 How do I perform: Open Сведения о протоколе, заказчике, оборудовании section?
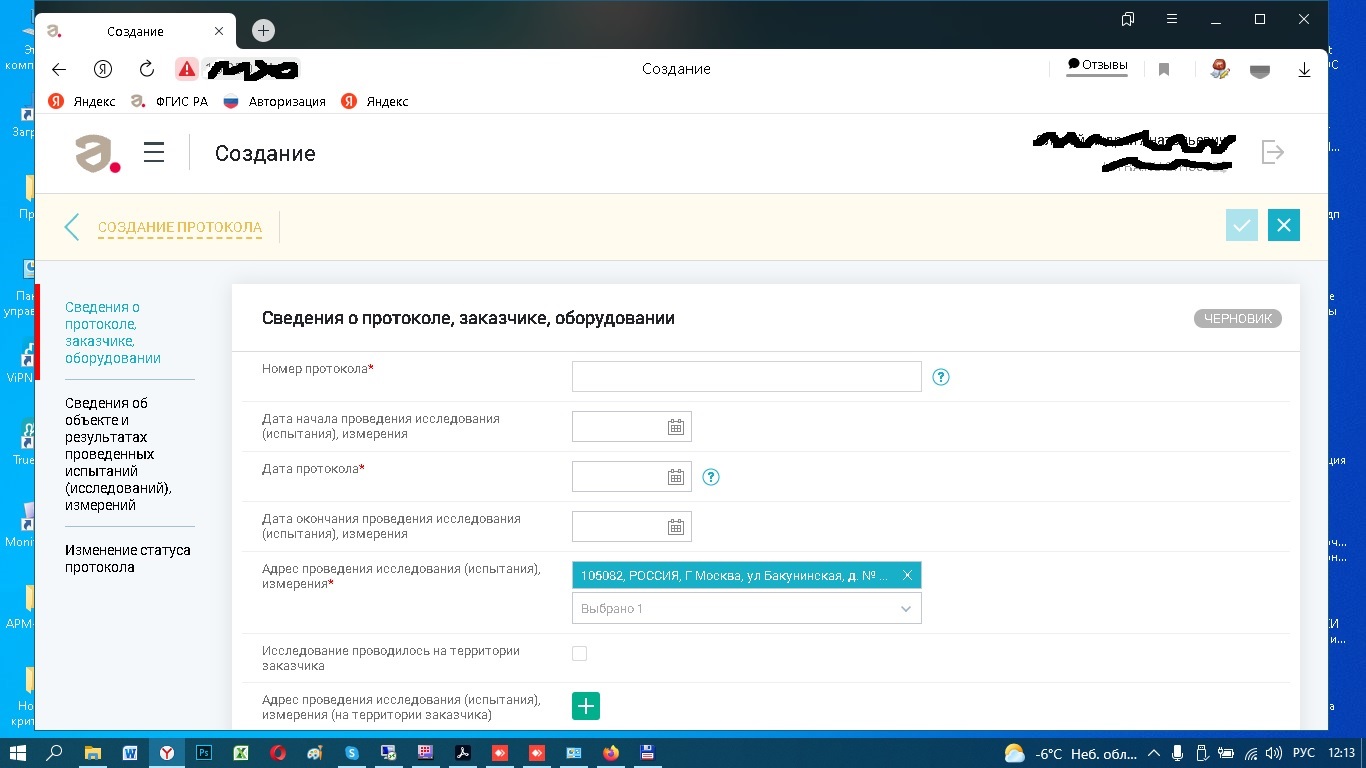[113, 332]
